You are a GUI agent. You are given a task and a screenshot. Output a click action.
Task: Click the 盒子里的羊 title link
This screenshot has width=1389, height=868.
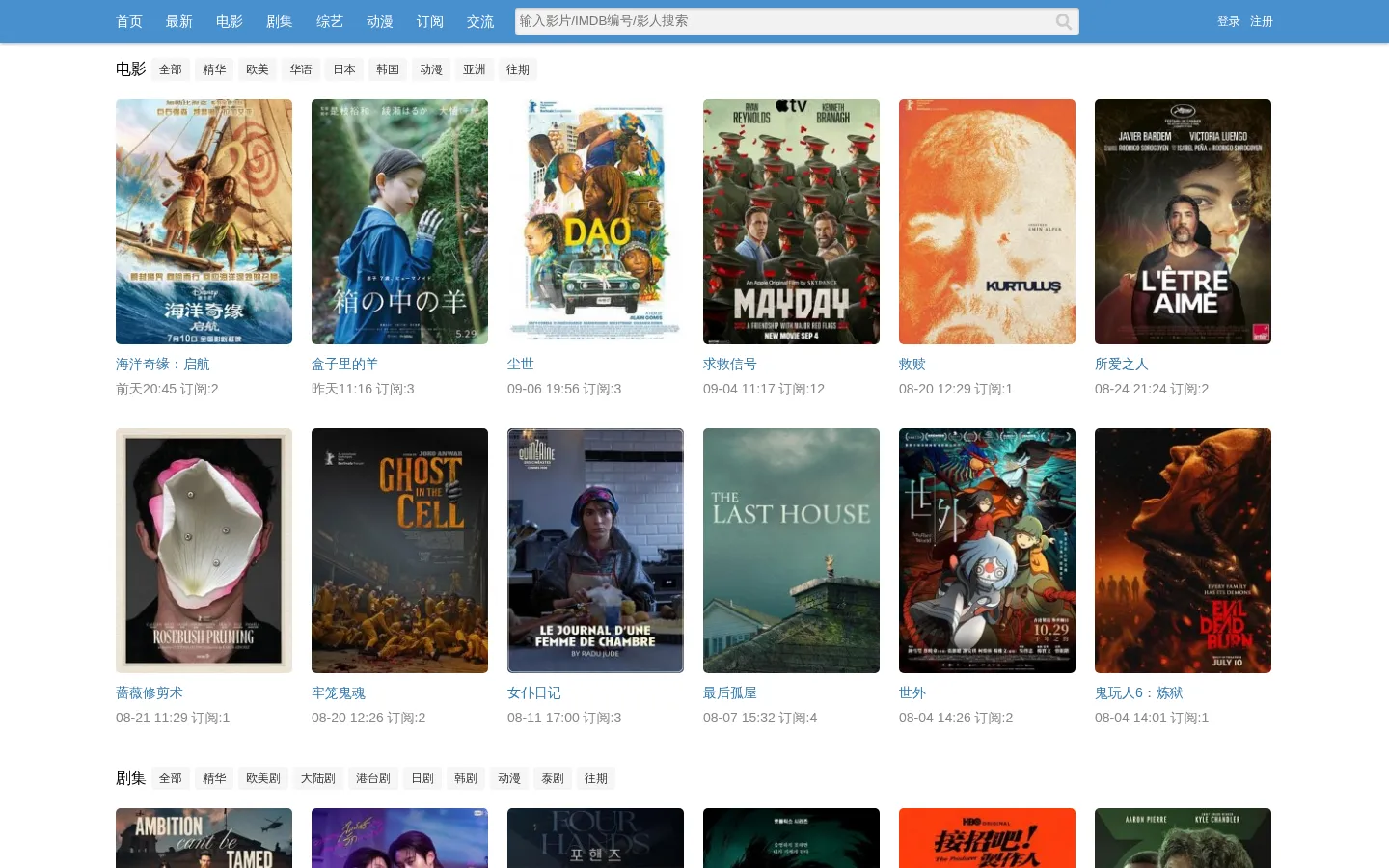point(345,364)
